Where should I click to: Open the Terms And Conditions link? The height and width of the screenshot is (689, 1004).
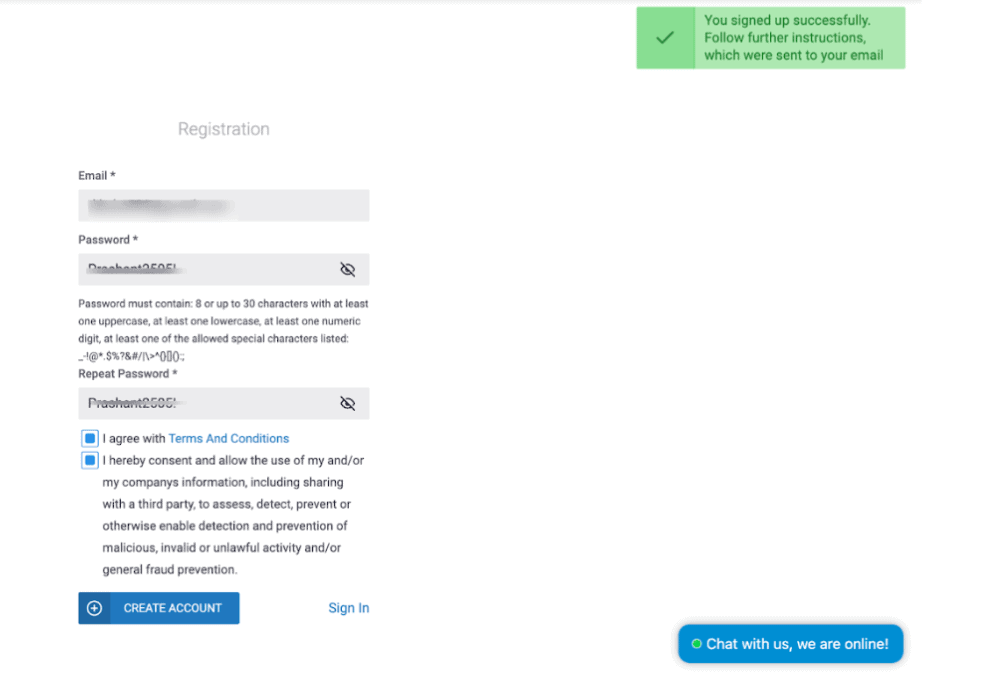coord(229,439)
